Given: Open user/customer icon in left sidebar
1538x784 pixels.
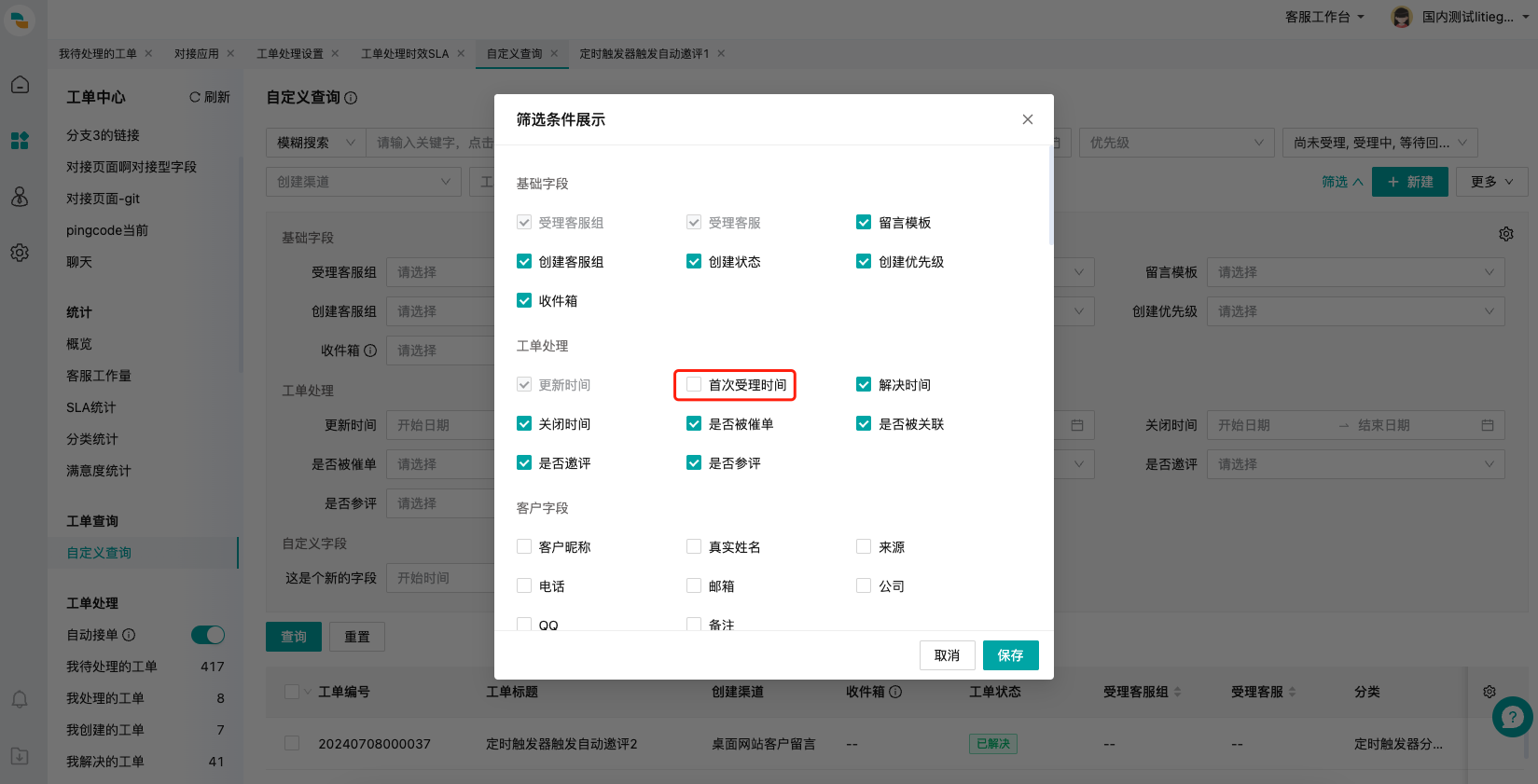Looking at the screenshot, I should (20, 196).
